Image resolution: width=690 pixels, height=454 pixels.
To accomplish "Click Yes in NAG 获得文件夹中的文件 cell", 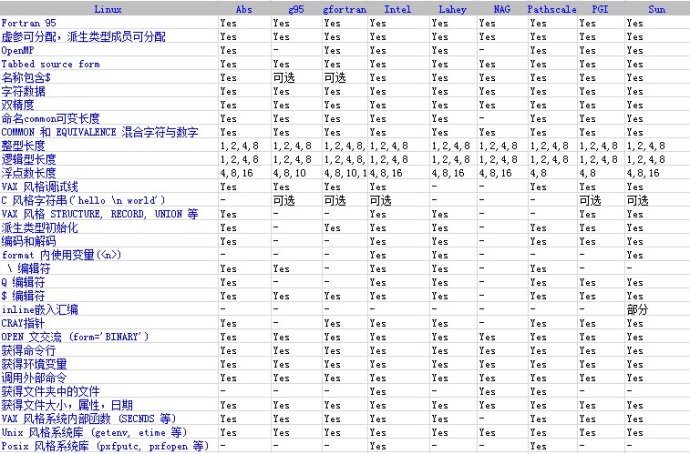I will (x=487, y=391).
